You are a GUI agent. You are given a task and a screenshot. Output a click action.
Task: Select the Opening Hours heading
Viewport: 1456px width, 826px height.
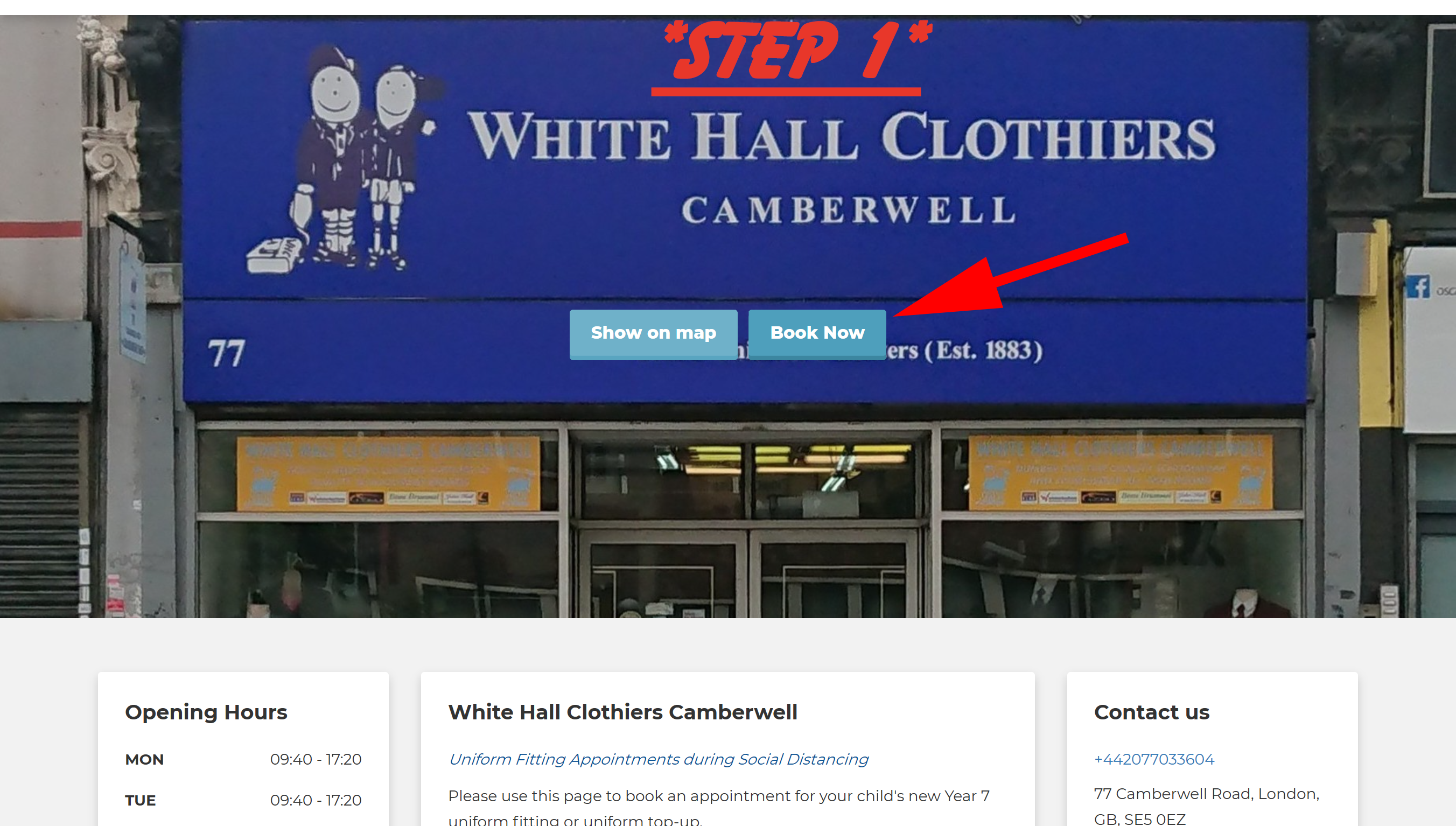tap(206, 712)
